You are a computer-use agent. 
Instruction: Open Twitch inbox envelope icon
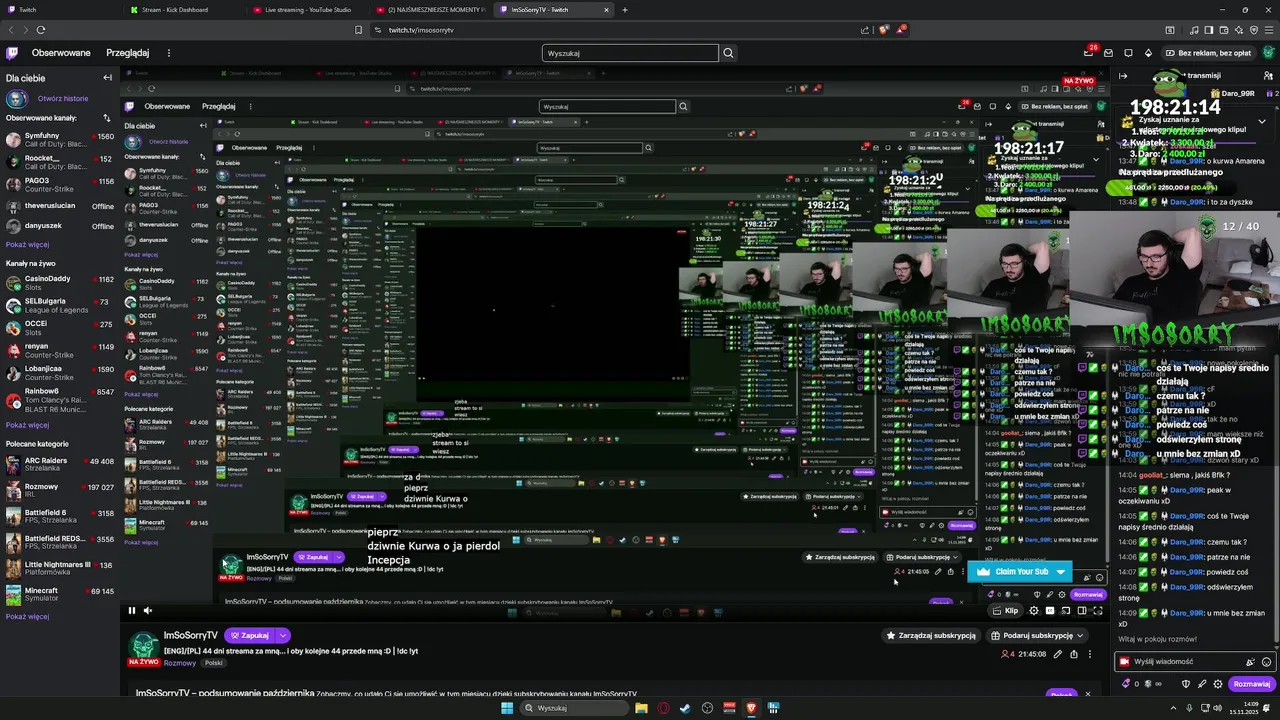coord(1108,53)
